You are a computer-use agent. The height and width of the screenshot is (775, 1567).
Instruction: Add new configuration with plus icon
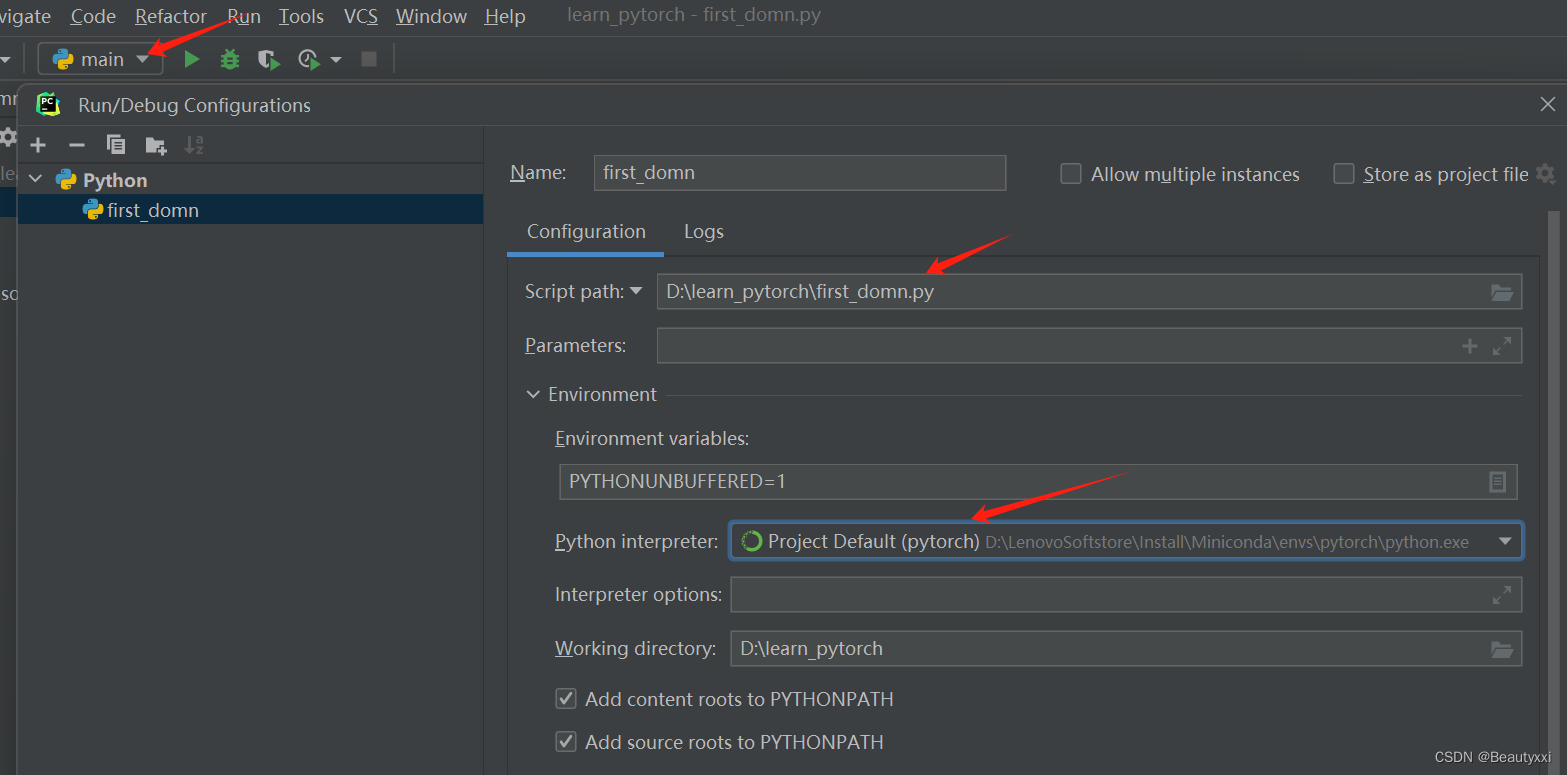(x=38, y=146)
